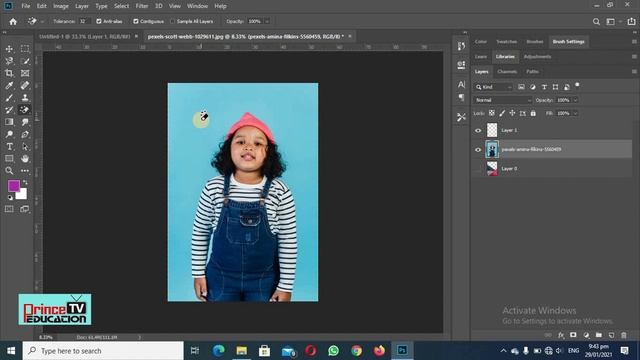Create a new adjustment layer icon

pyautogui.click(x=586, y=335)
